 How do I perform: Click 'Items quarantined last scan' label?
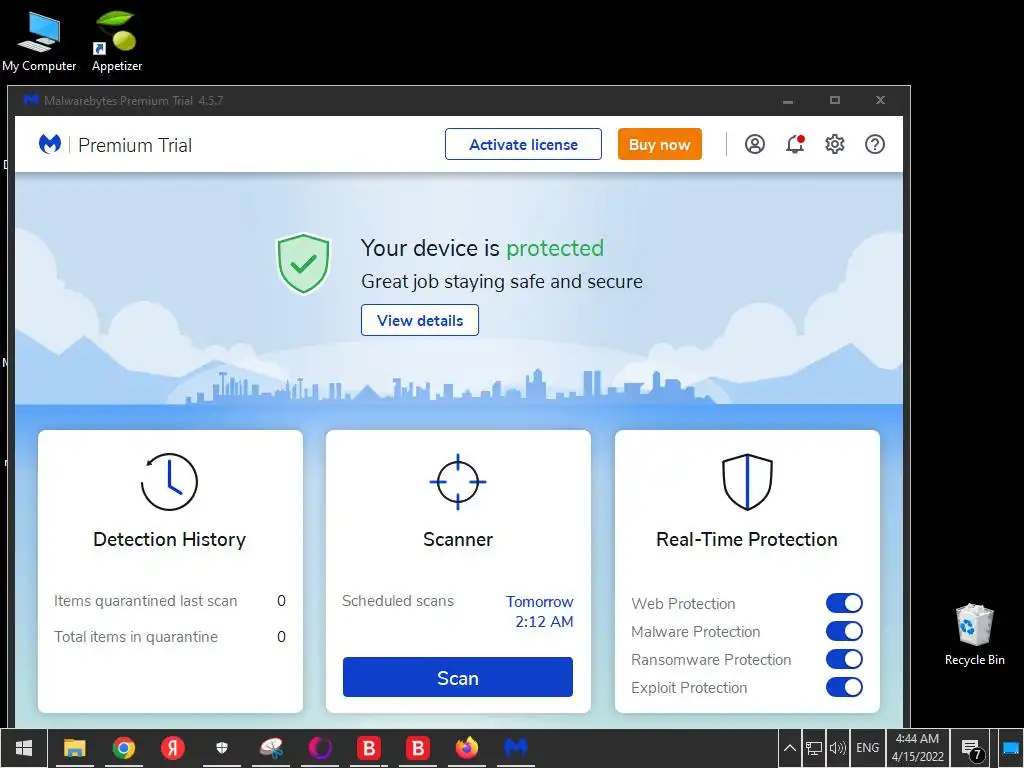click(x=146, y=601)
